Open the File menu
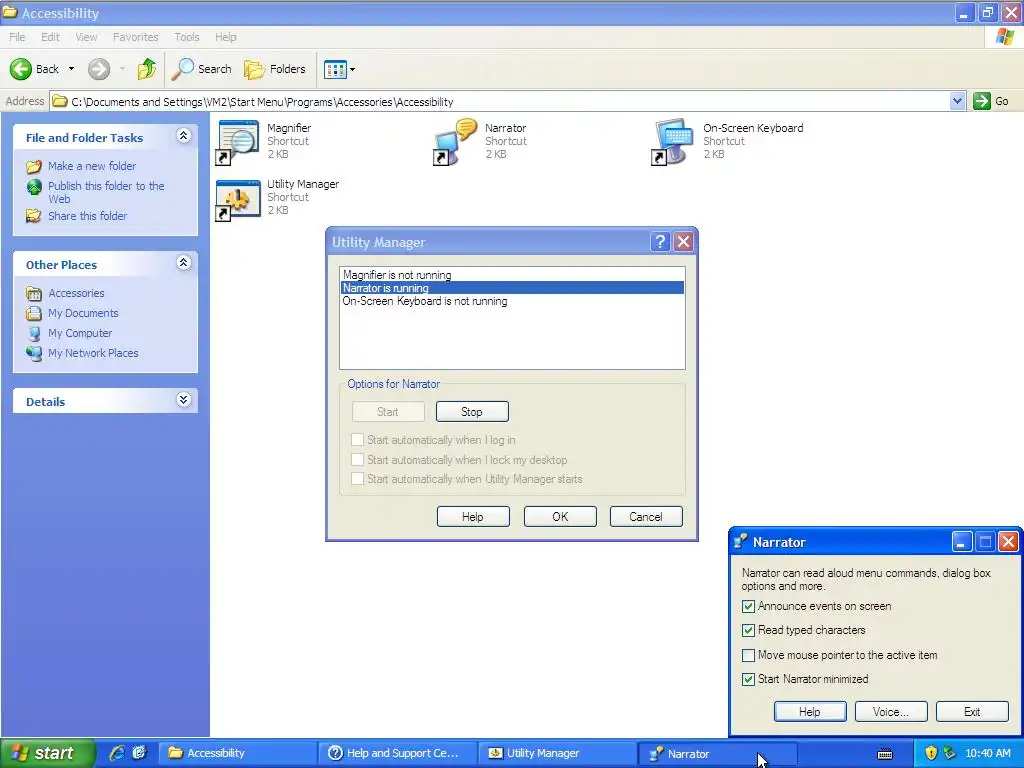Screen dimensions: 1024x768 [x=17, y=37]
